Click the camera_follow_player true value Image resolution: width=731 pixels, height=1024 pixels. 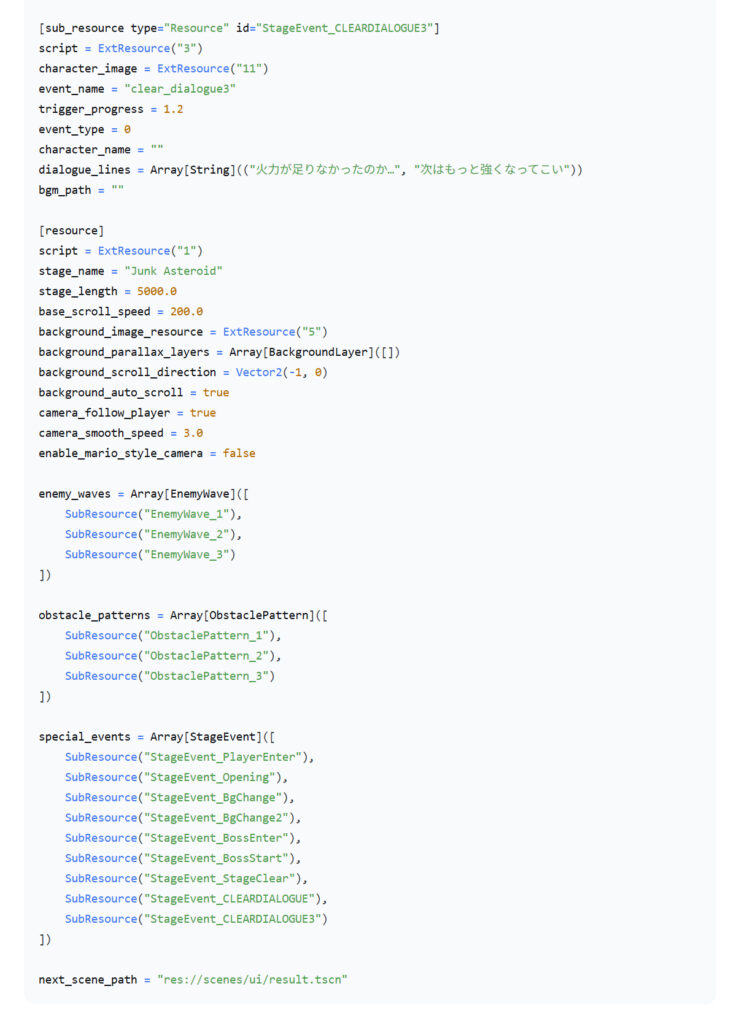[202, 413]
